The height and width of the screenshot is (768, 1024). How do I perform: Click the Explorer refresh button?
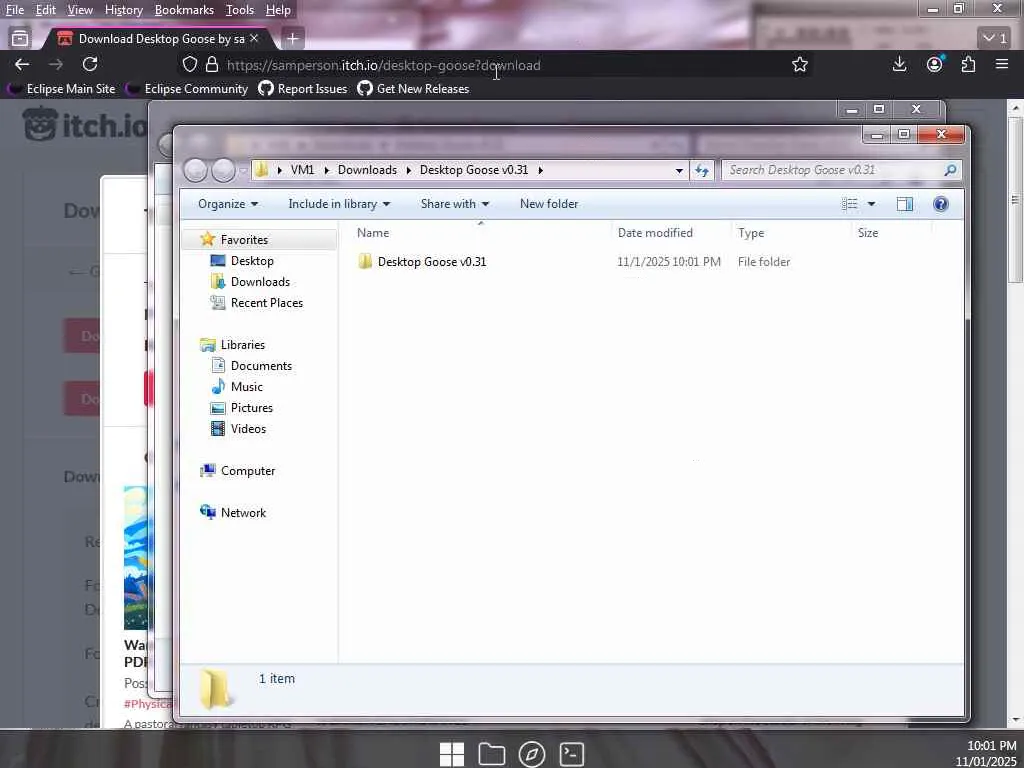pyautogui.click(x=702, y=170)
